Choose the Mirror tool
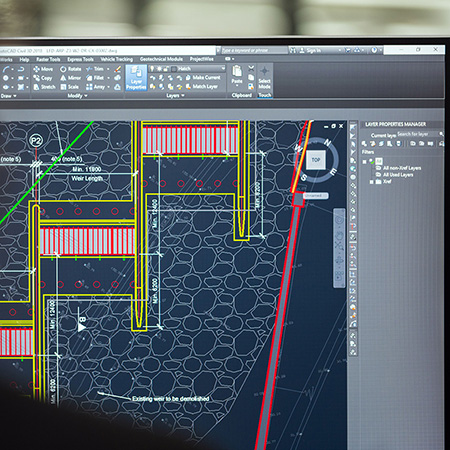This screenshot has height=450, width=450. click(x=70, y=78)
